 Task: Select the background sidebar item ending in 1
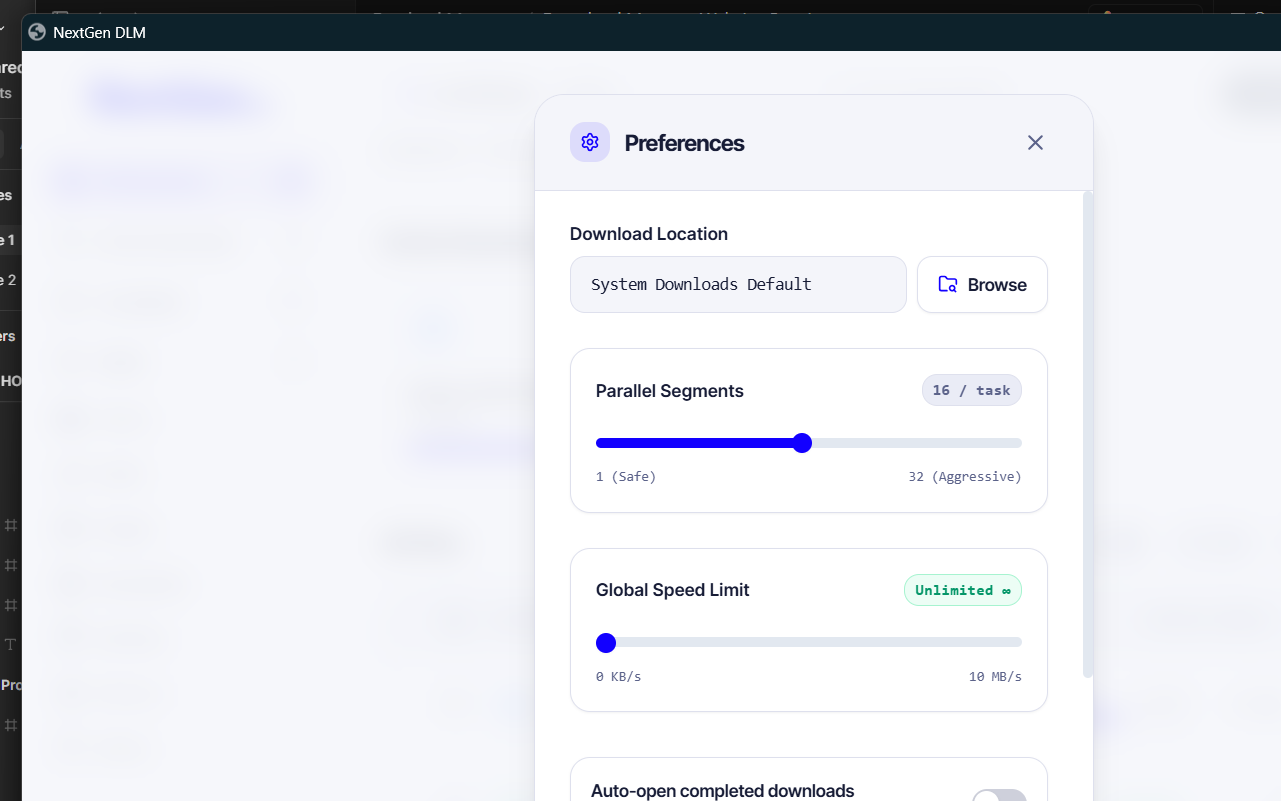(8, 240)
